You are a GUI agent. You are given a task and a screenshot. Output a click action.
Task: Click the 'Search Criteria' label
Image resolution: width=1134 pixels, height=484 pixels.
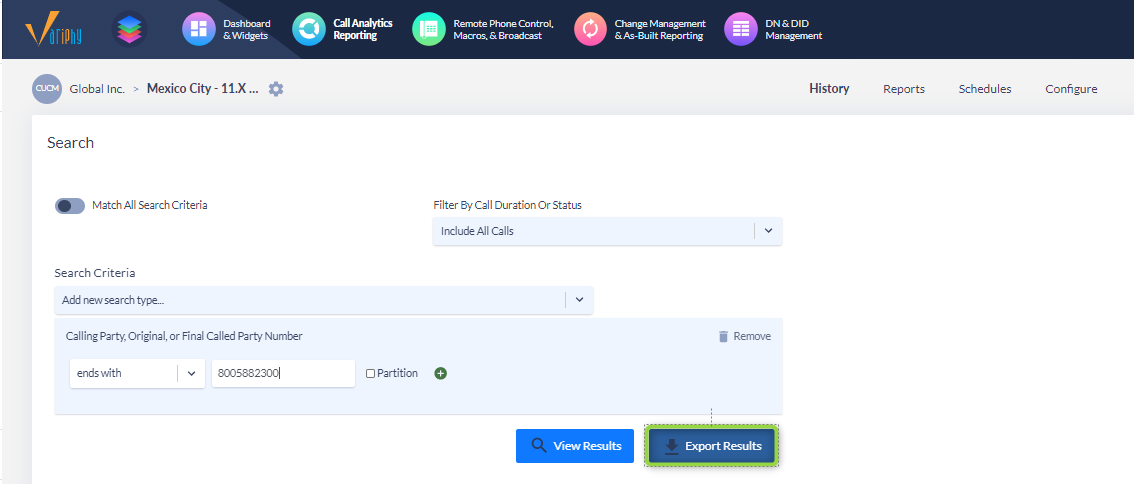pyautogui.click(x=95, y=273)
